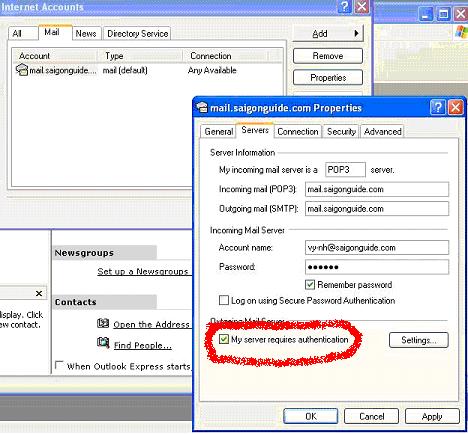Click the 'mail (default)' type cell
This screenshot has height=434, width=468.
[125, 70]
